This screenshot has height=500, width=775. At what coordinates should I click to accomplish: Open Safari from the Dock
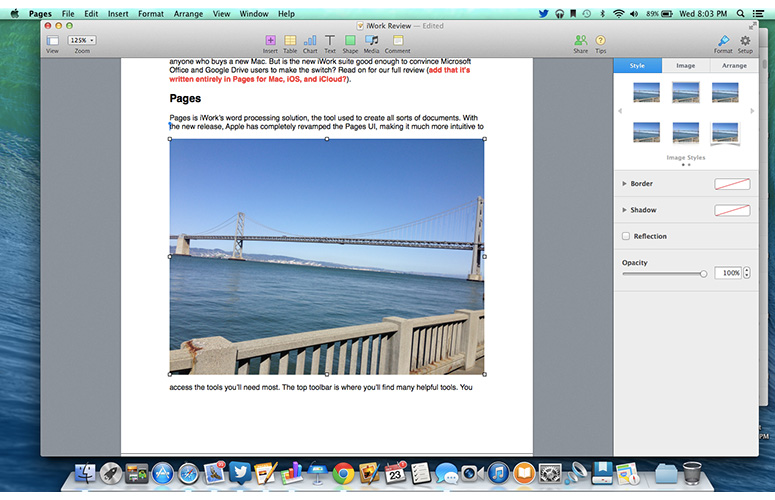click(188, 474)
